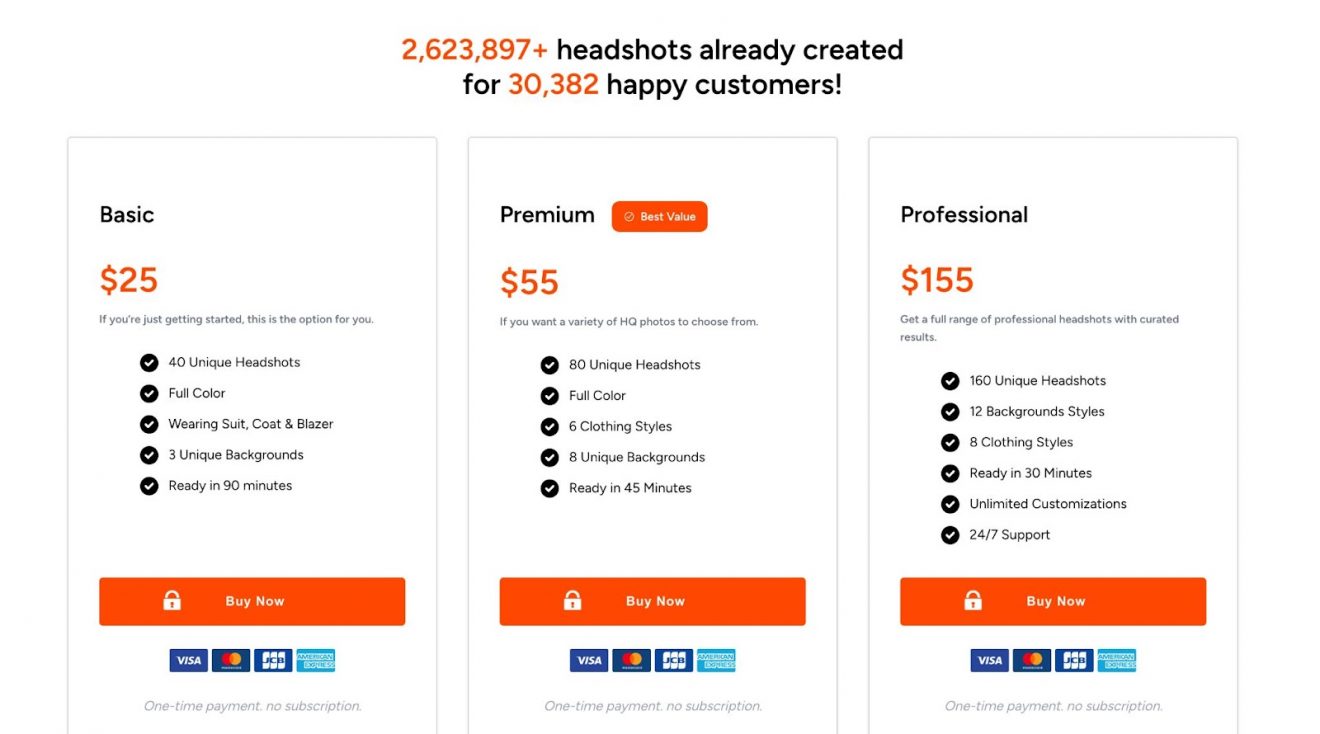This screenshot has height=734, width=1320.
Task: Click the Visa icon under the Professional plan
Action: tap(989, 660)
